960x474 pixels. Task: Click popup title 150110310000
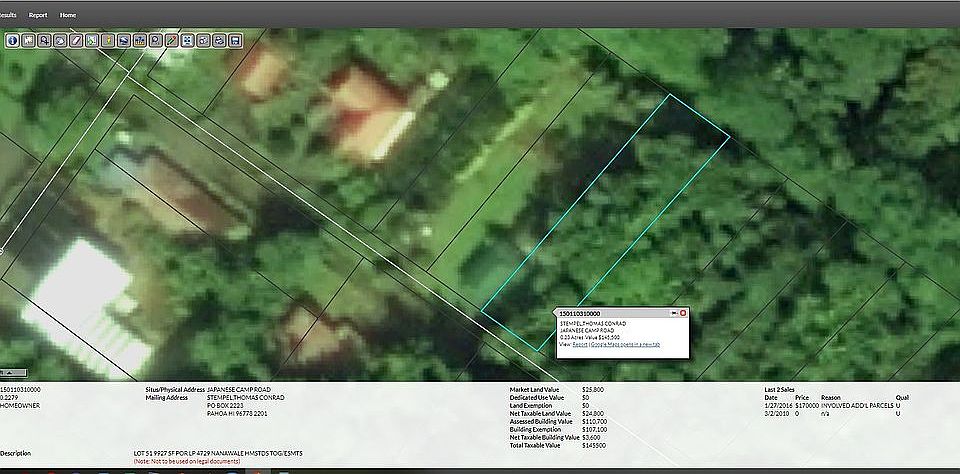click(580, 314)
